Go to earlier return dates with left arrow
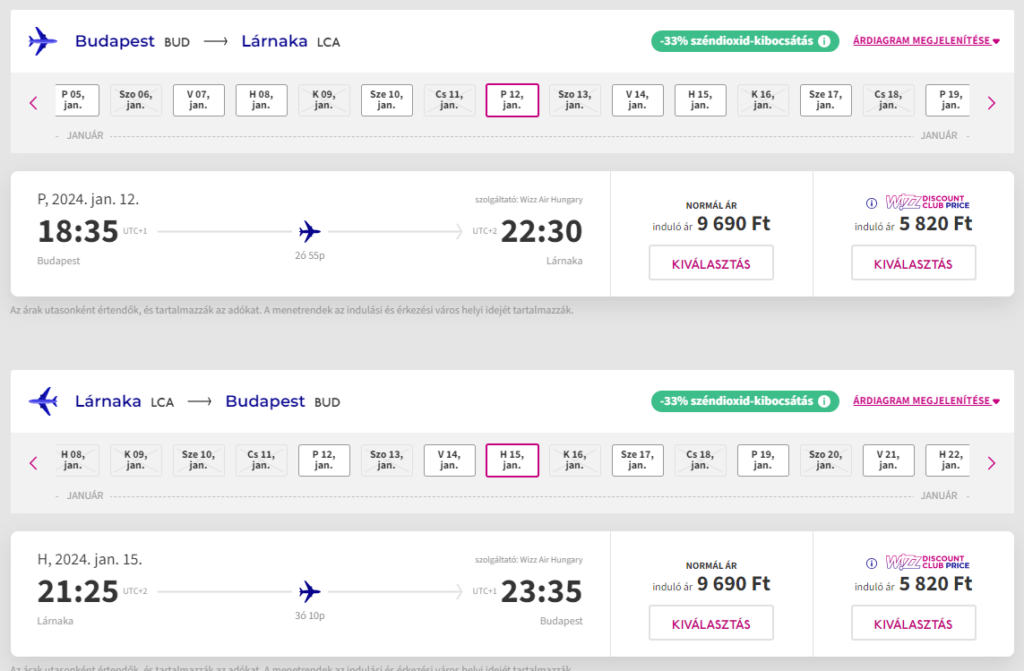This screenshot has width=1024, height=671. tap(33, 463)
